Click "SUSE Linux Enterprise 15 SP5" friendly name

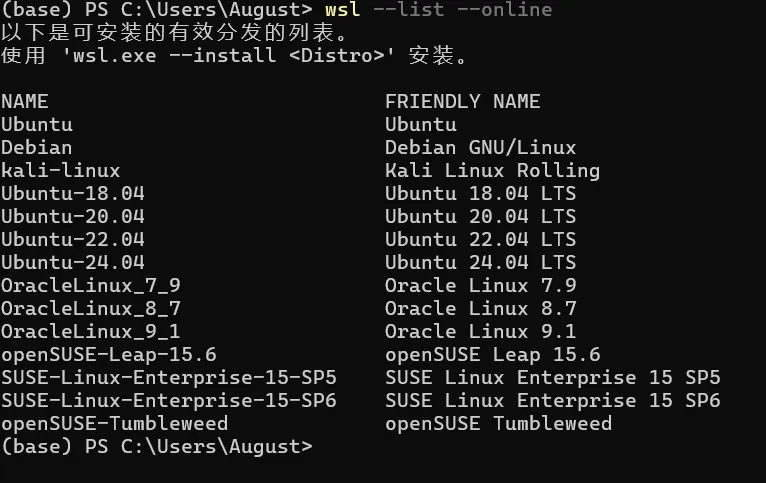(552, 378)
